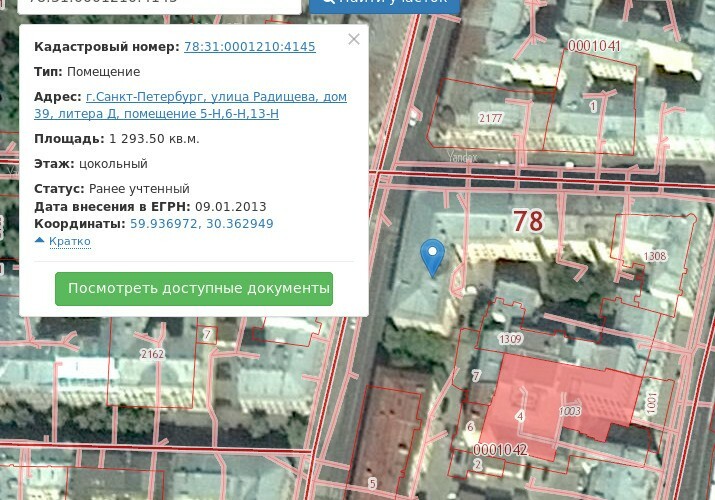Click the large region label 78
This screenshot has height=500, width=715.
(528, 221)
